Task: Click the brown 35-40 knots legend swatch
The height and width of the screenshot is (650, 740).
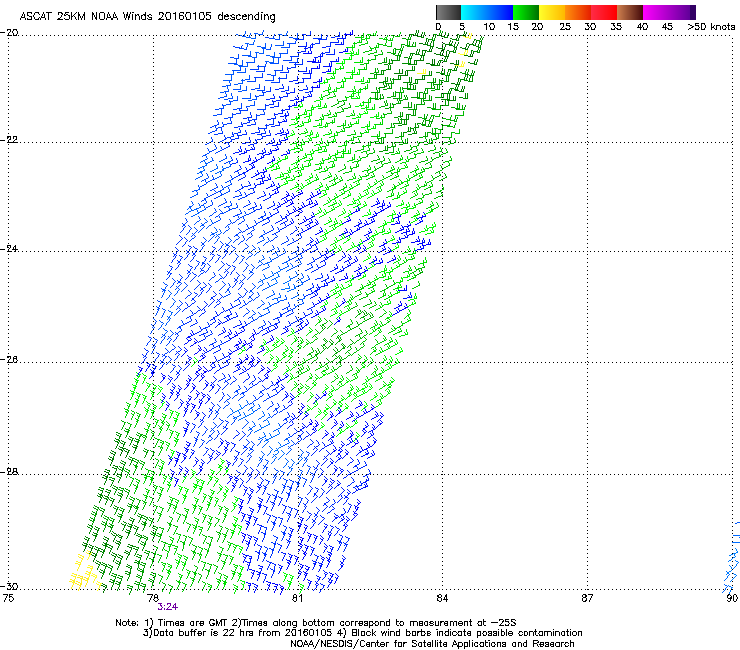Action: (x=630, y=12)
